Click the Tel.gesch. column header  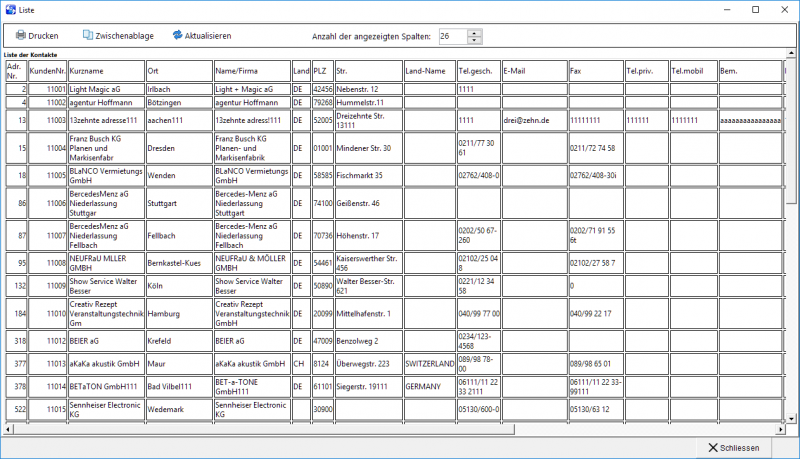pos(479,71)
